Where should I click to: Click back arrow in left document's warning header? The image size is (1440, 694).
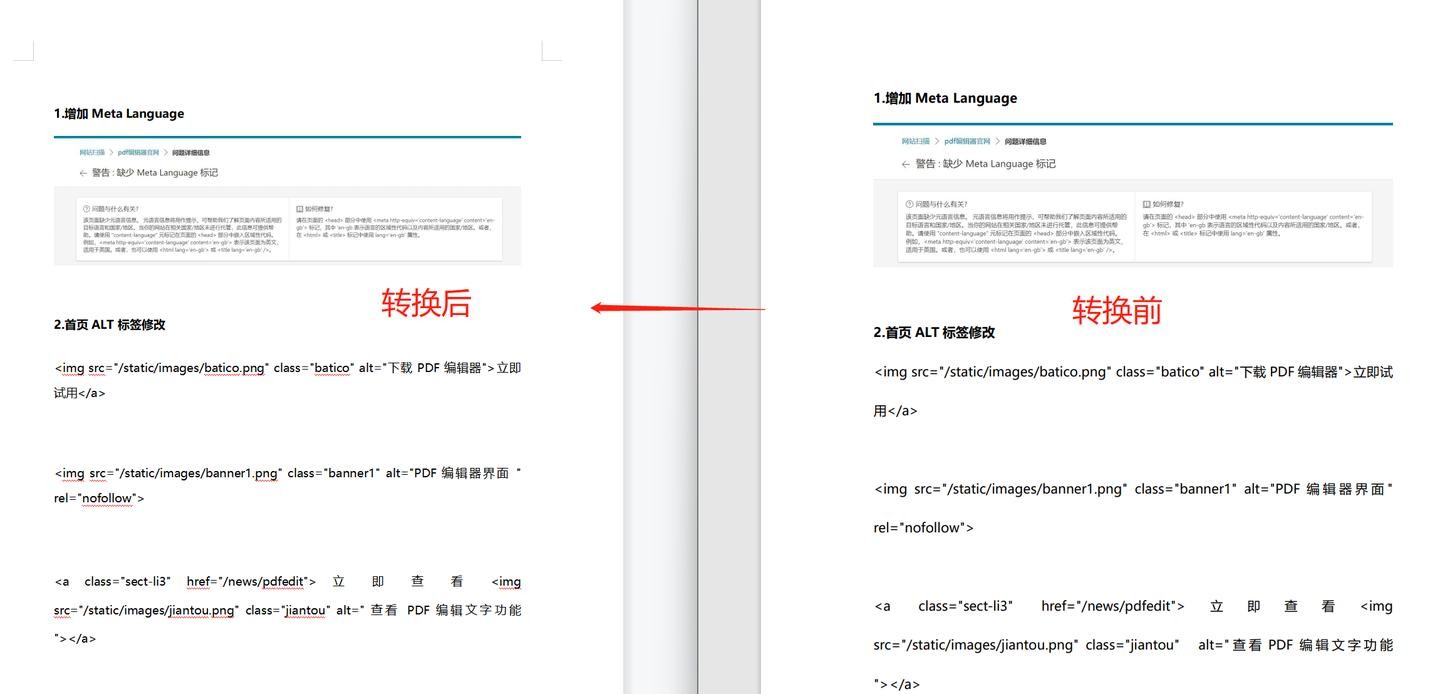(x=84, y=173)
